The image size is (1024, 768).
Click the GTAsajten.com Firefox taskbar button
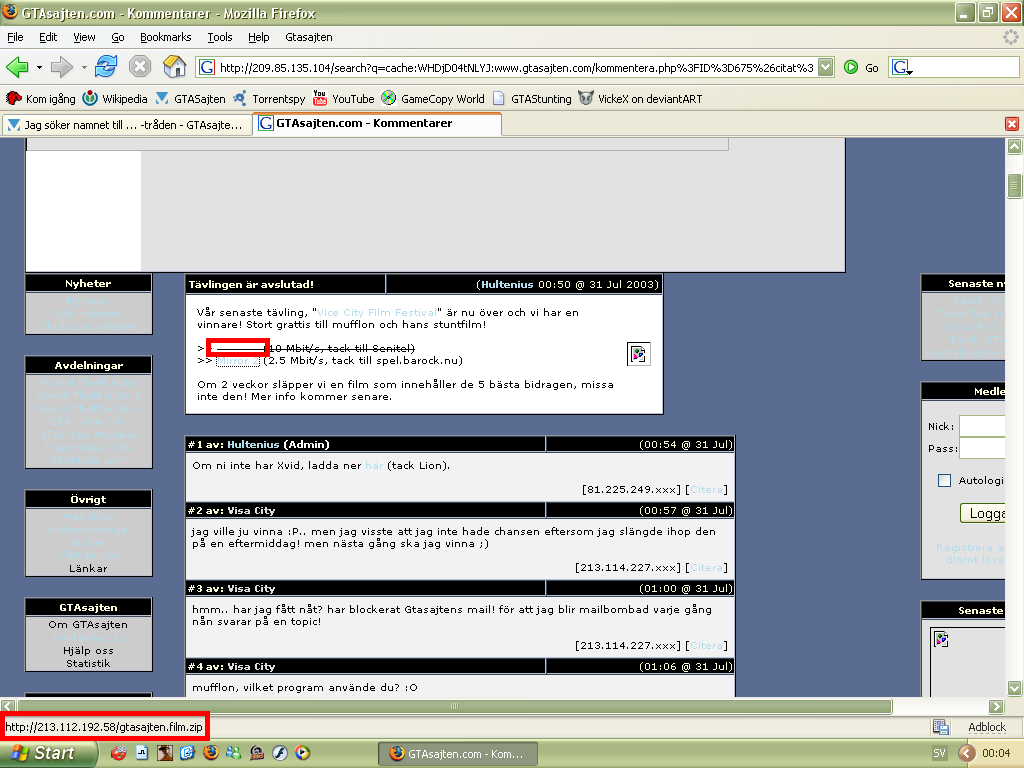[x=458, y=754]
